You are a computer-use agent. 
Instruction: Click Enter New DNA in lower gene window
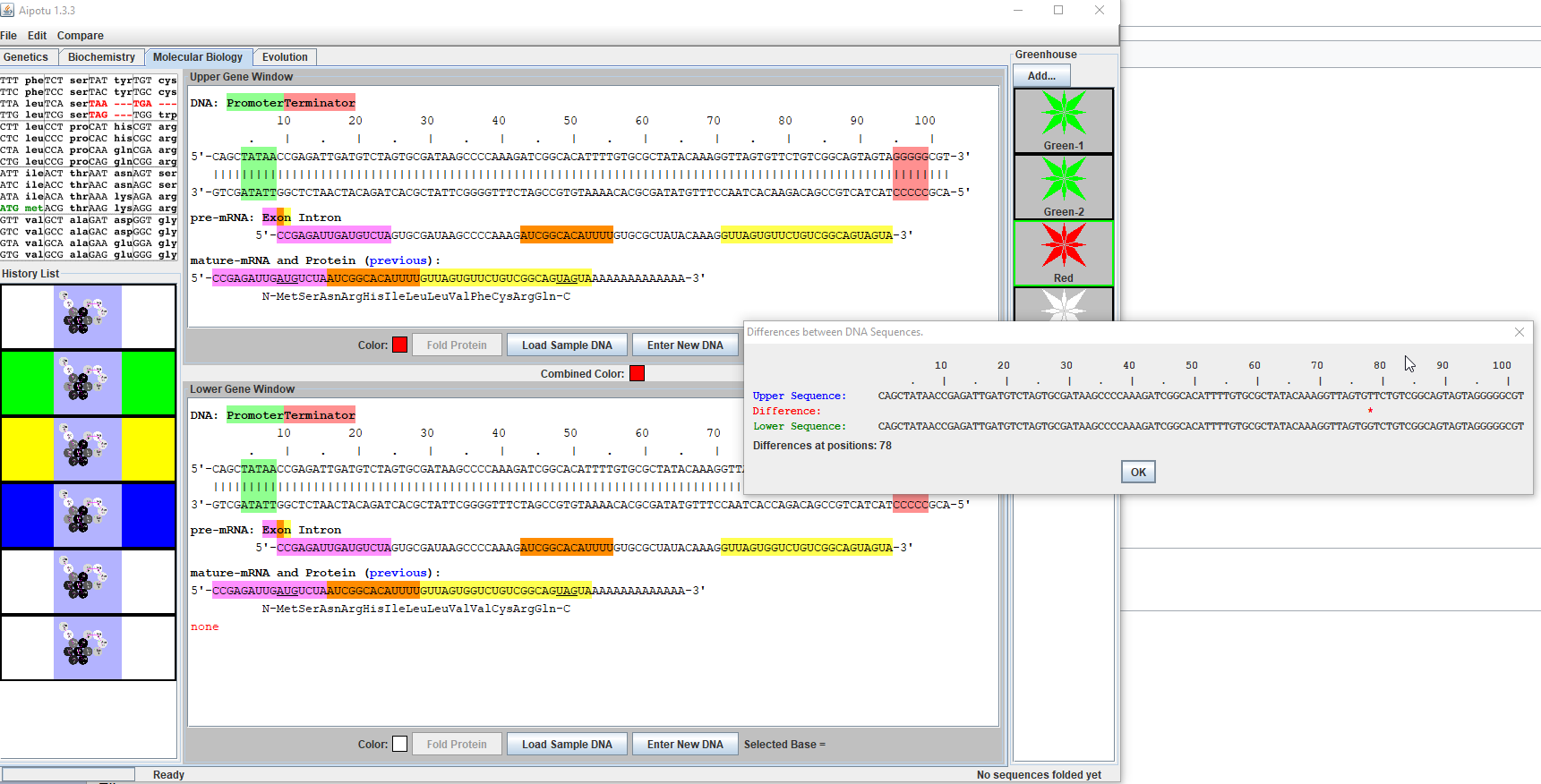click(685, 745)
